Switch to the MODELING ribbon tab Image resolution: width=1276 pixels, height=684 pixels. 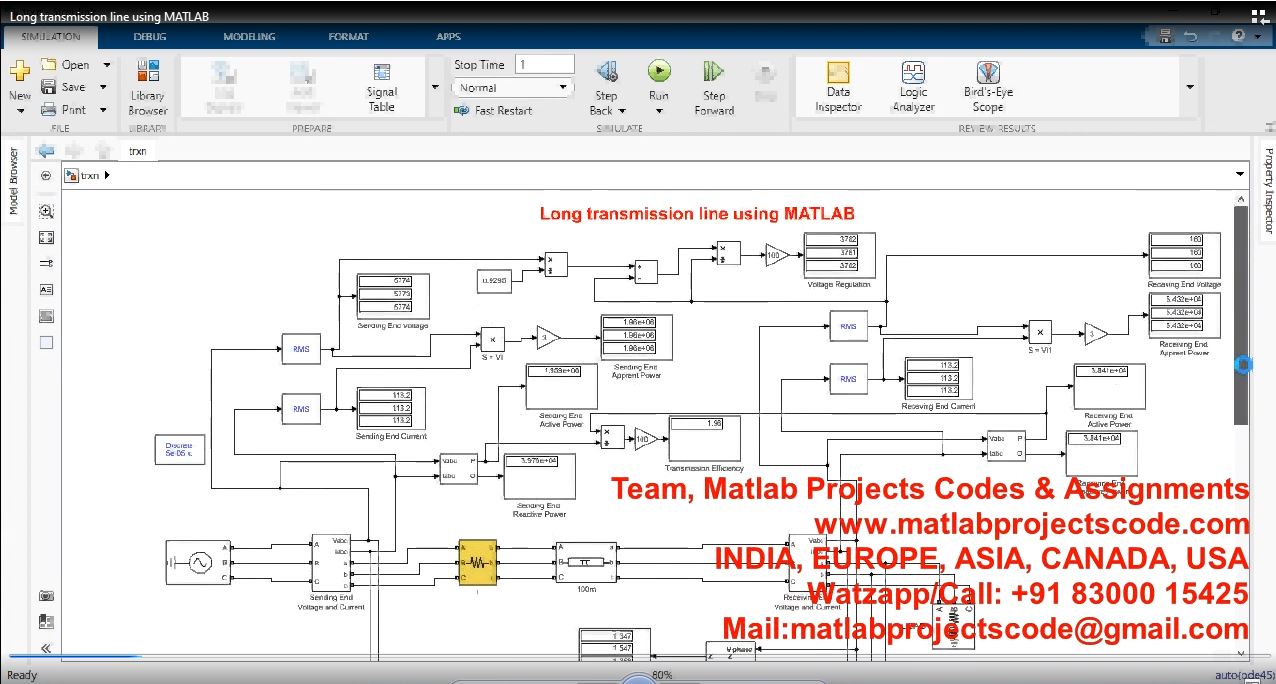(249, 37)
